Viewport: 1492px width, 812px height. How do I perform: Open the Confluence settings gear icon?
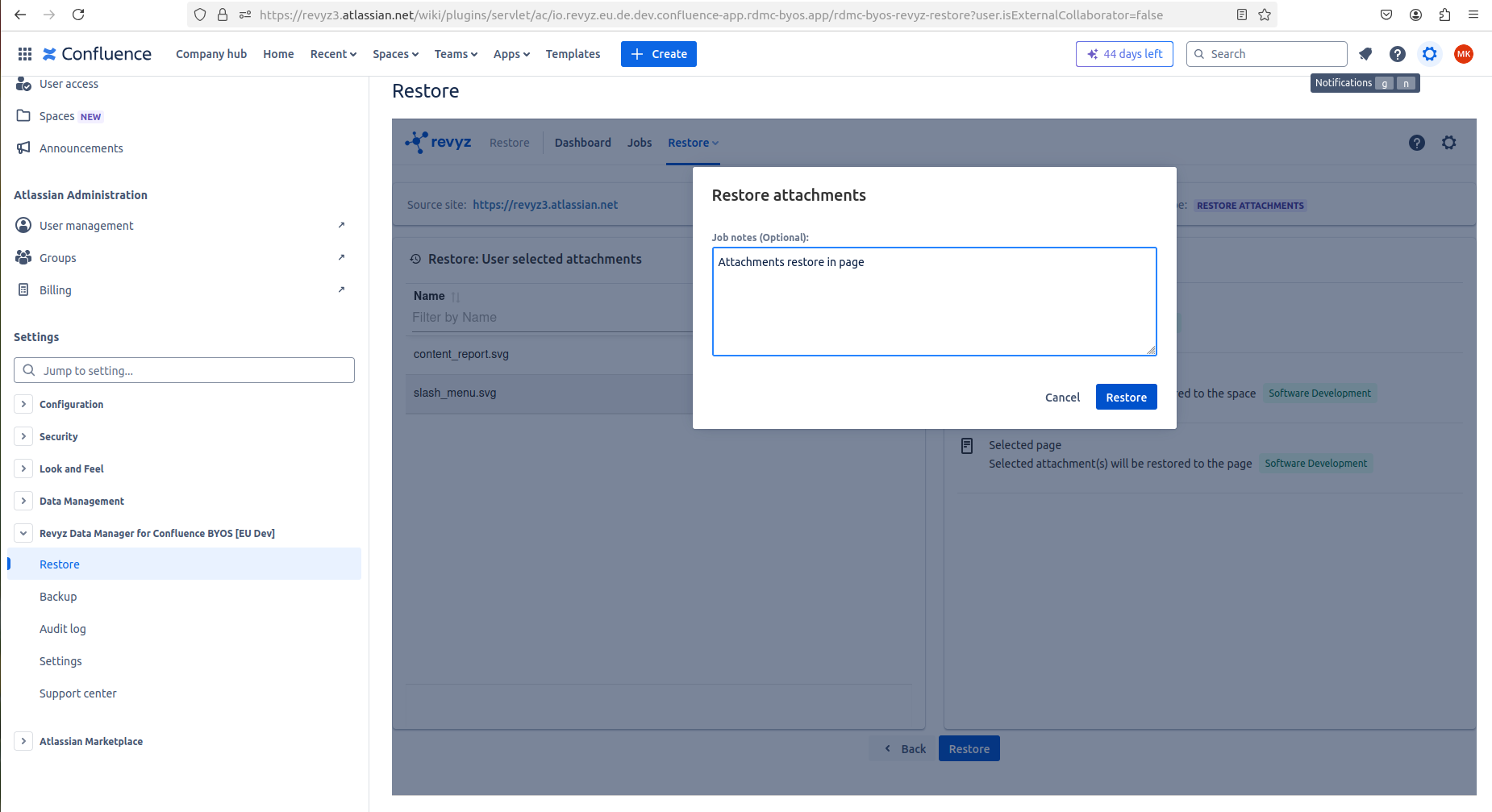tap(1430, 54)
